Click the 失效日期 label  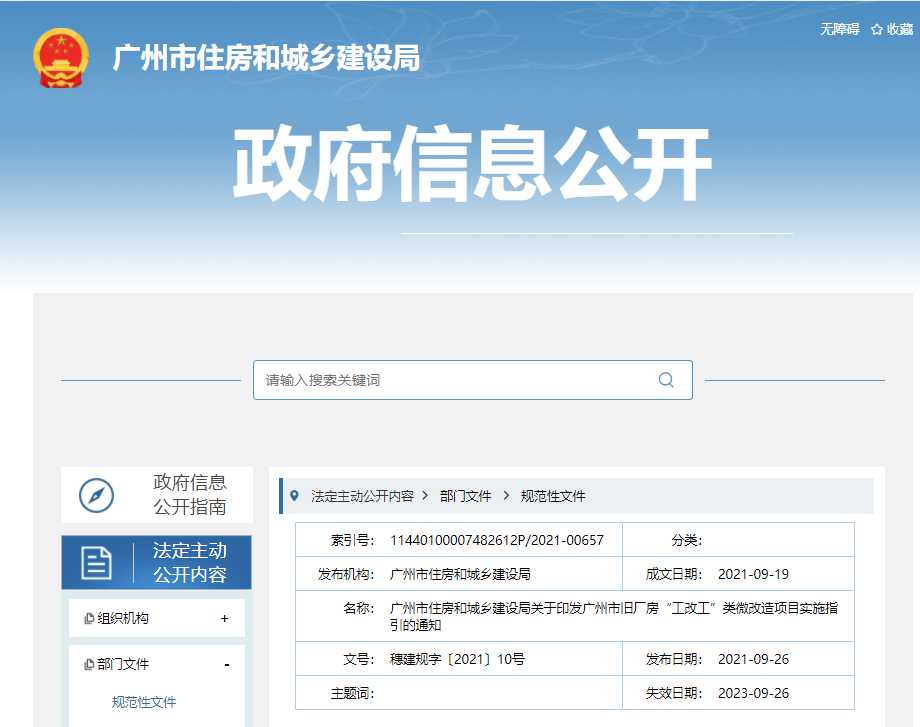(674, 694)
